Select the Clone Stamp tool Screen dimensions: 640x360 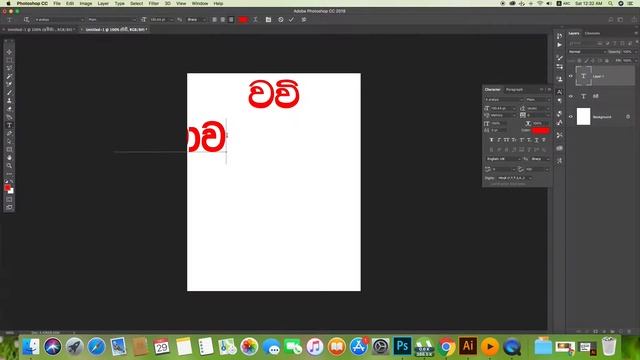coord(9,101)
